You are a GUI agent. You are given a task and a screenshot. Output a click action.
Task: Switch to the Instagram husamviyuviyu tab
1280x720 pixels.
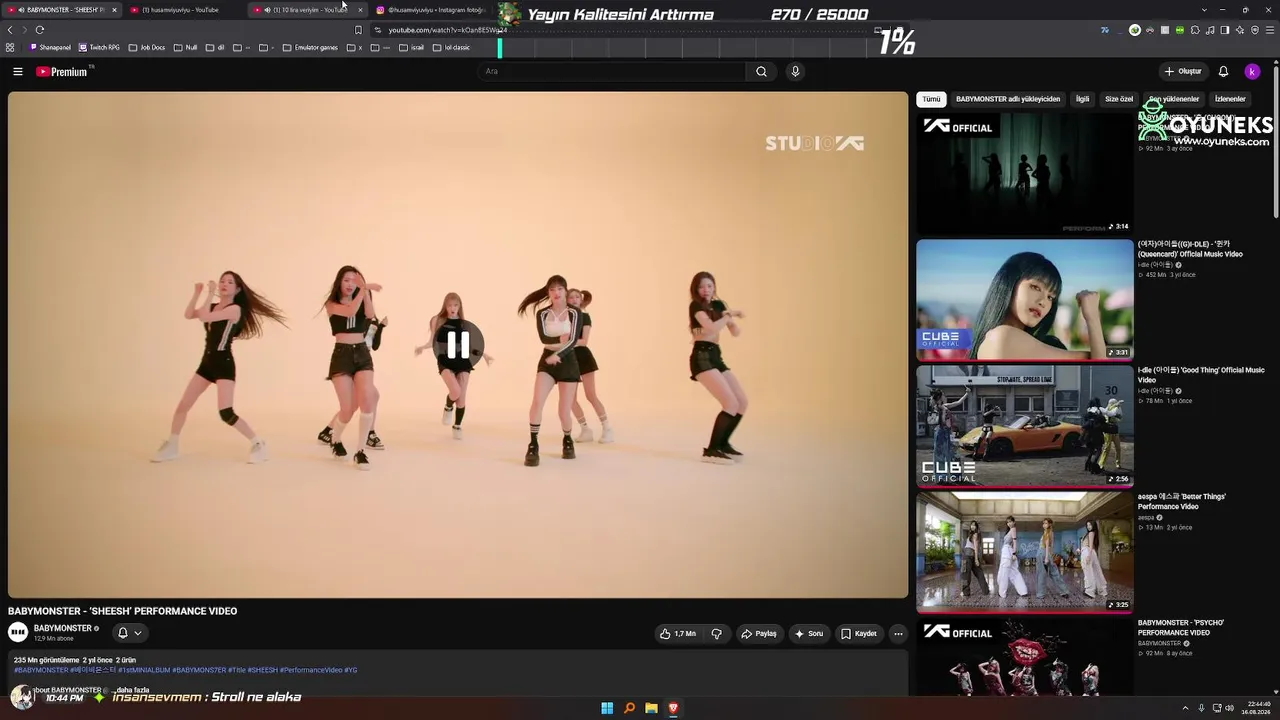click(x=430, y=10)
